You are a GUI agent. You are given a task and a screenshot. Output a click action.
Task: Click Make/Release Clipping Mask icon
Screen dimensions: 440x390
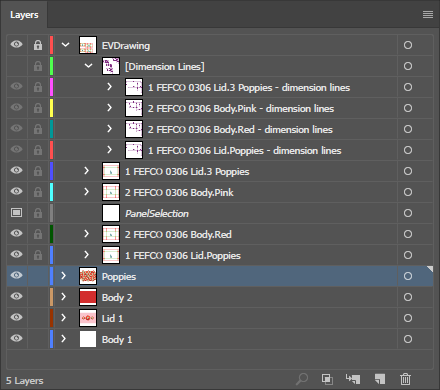(x=327, y=379)
